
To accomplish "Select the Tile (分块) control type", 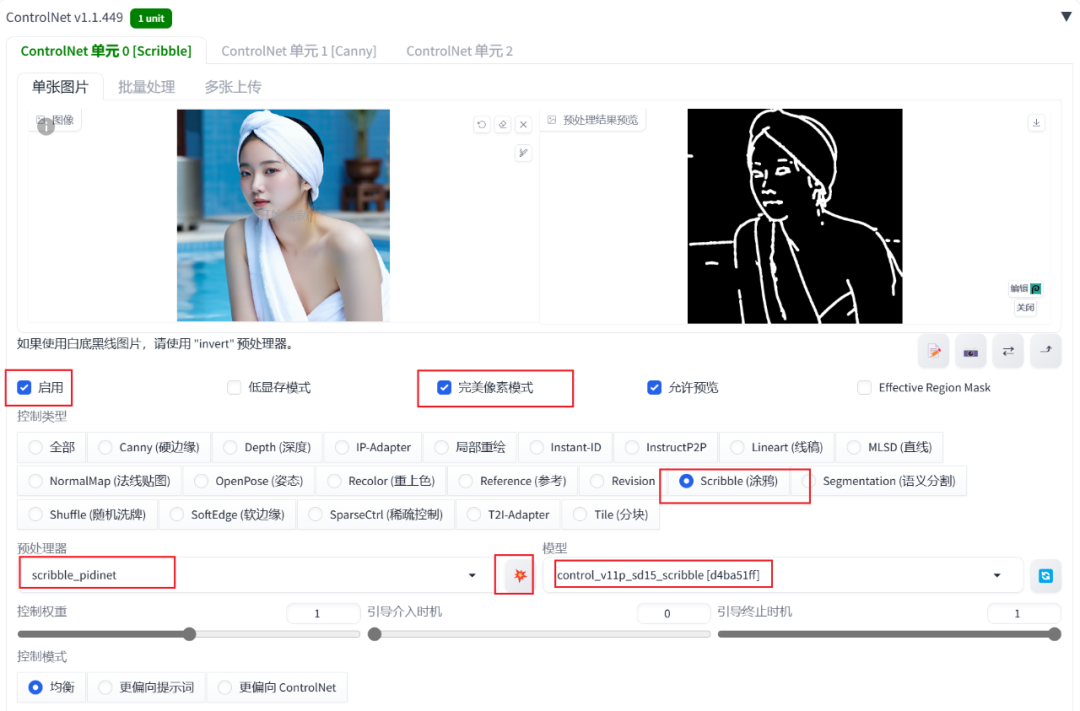I will pos(611,515).
